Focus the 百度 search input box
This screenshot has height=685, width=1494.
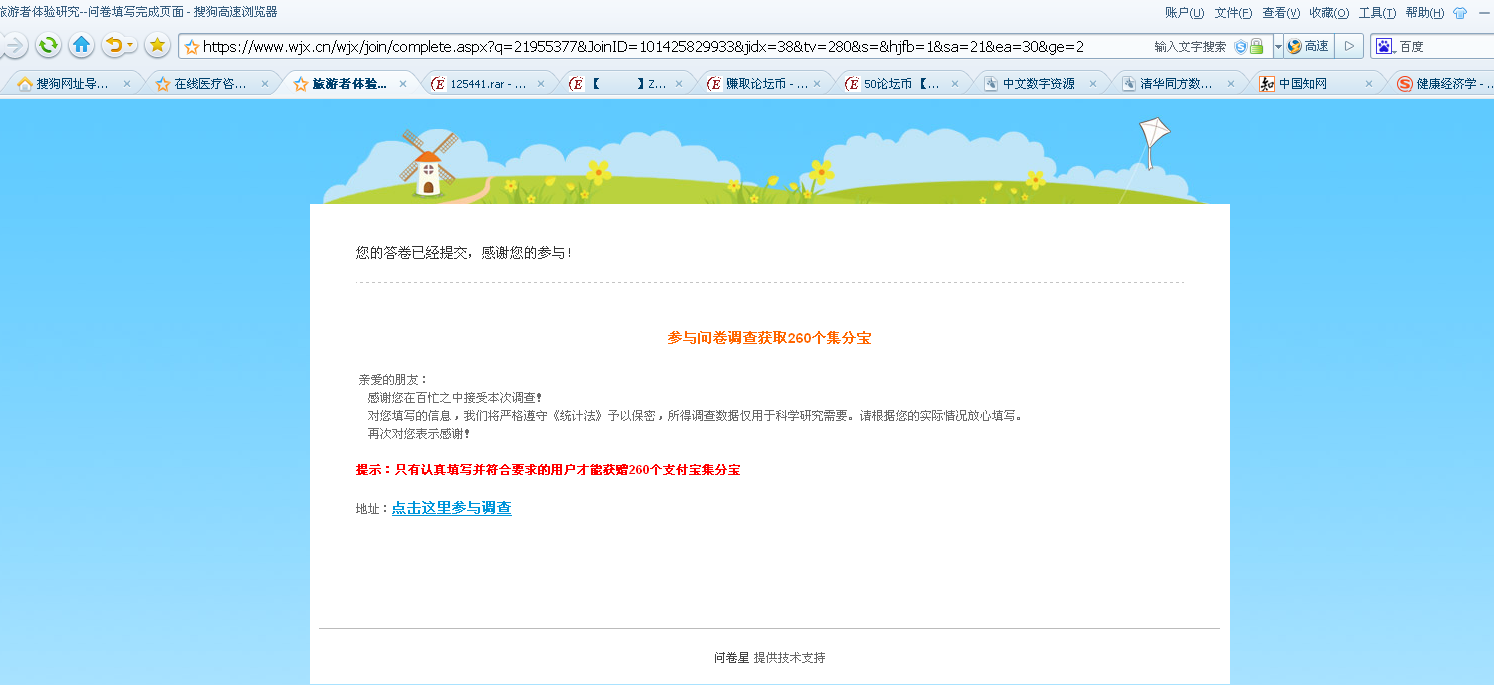[1446, 46]
